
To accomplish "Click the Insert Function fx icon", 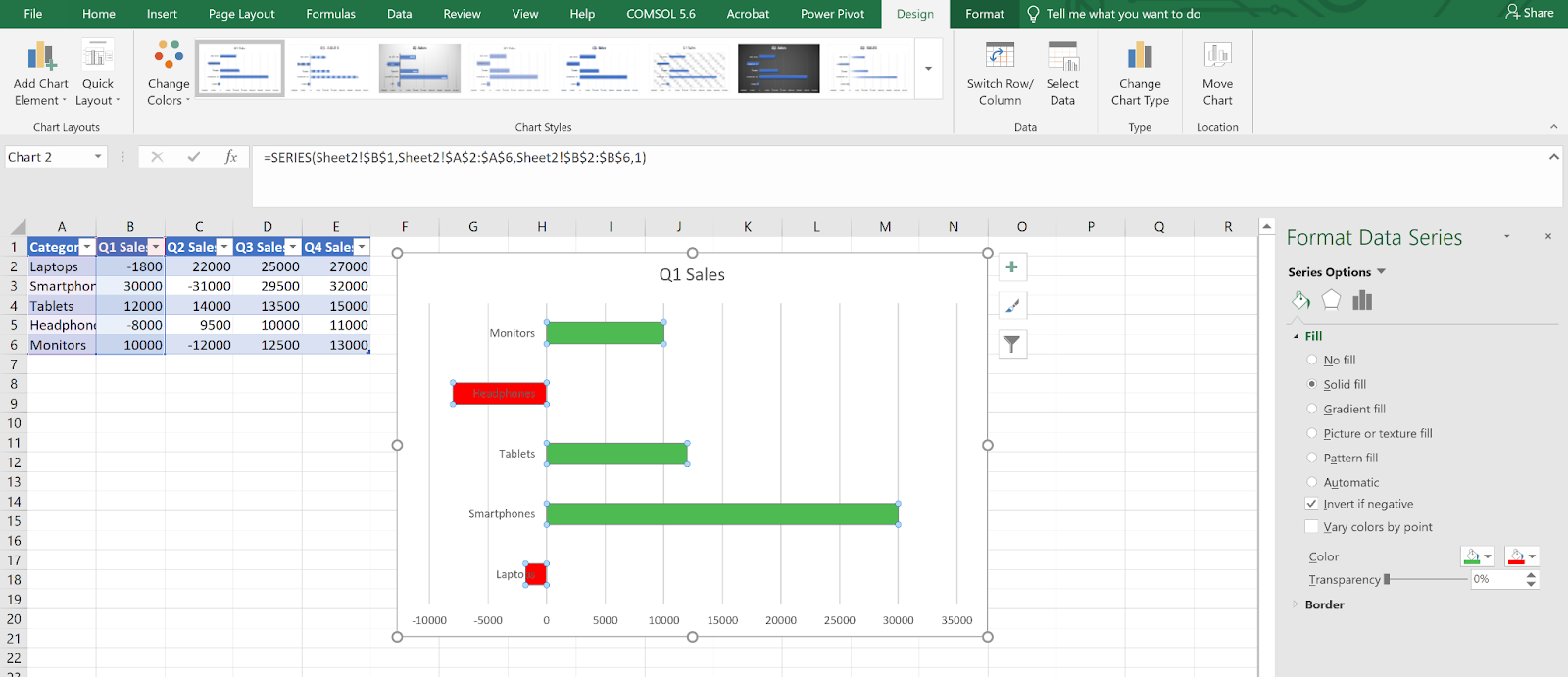I will click(231, 157).
